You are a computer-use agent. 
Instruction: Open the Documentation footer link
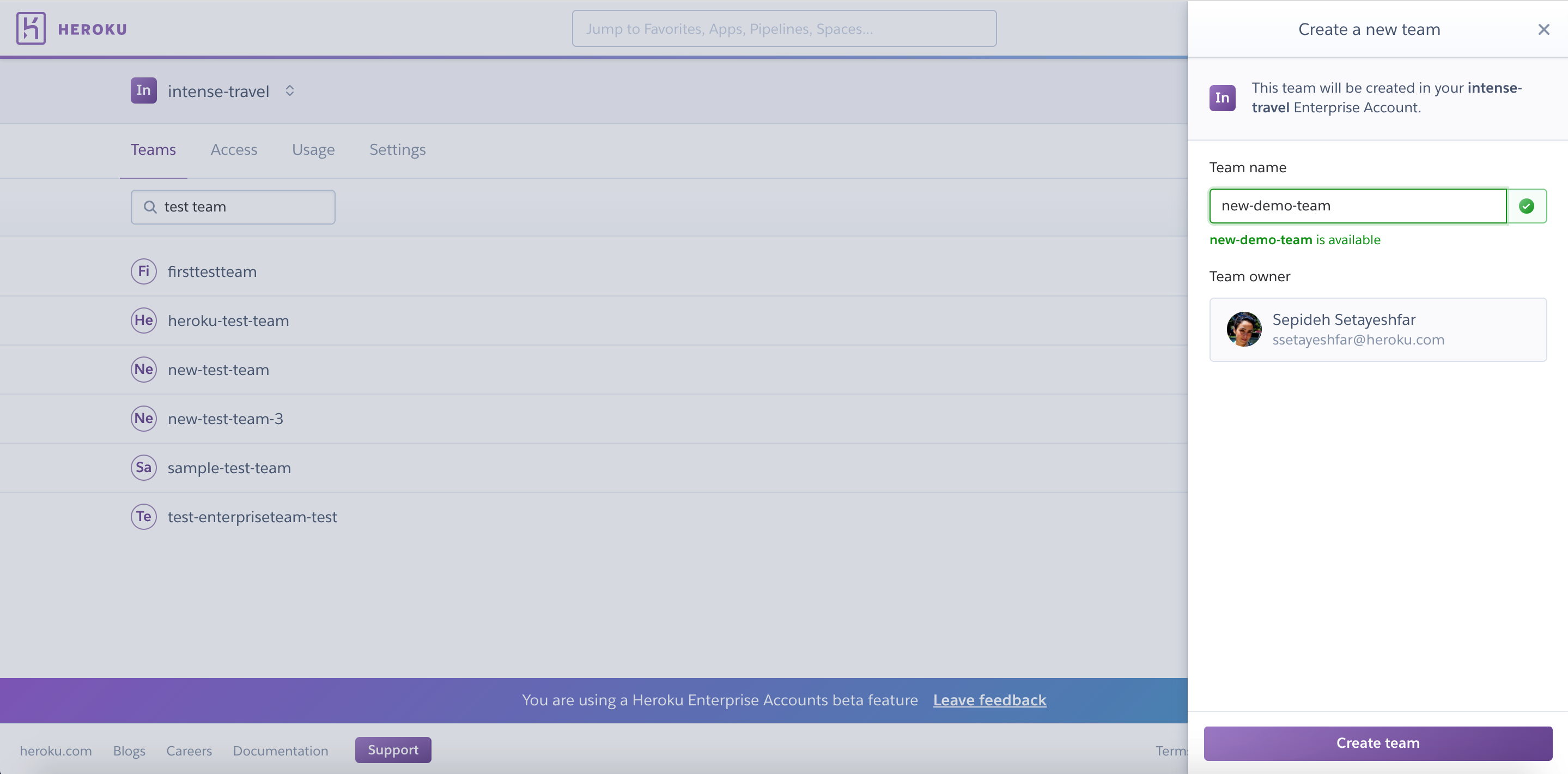point(281,751)
